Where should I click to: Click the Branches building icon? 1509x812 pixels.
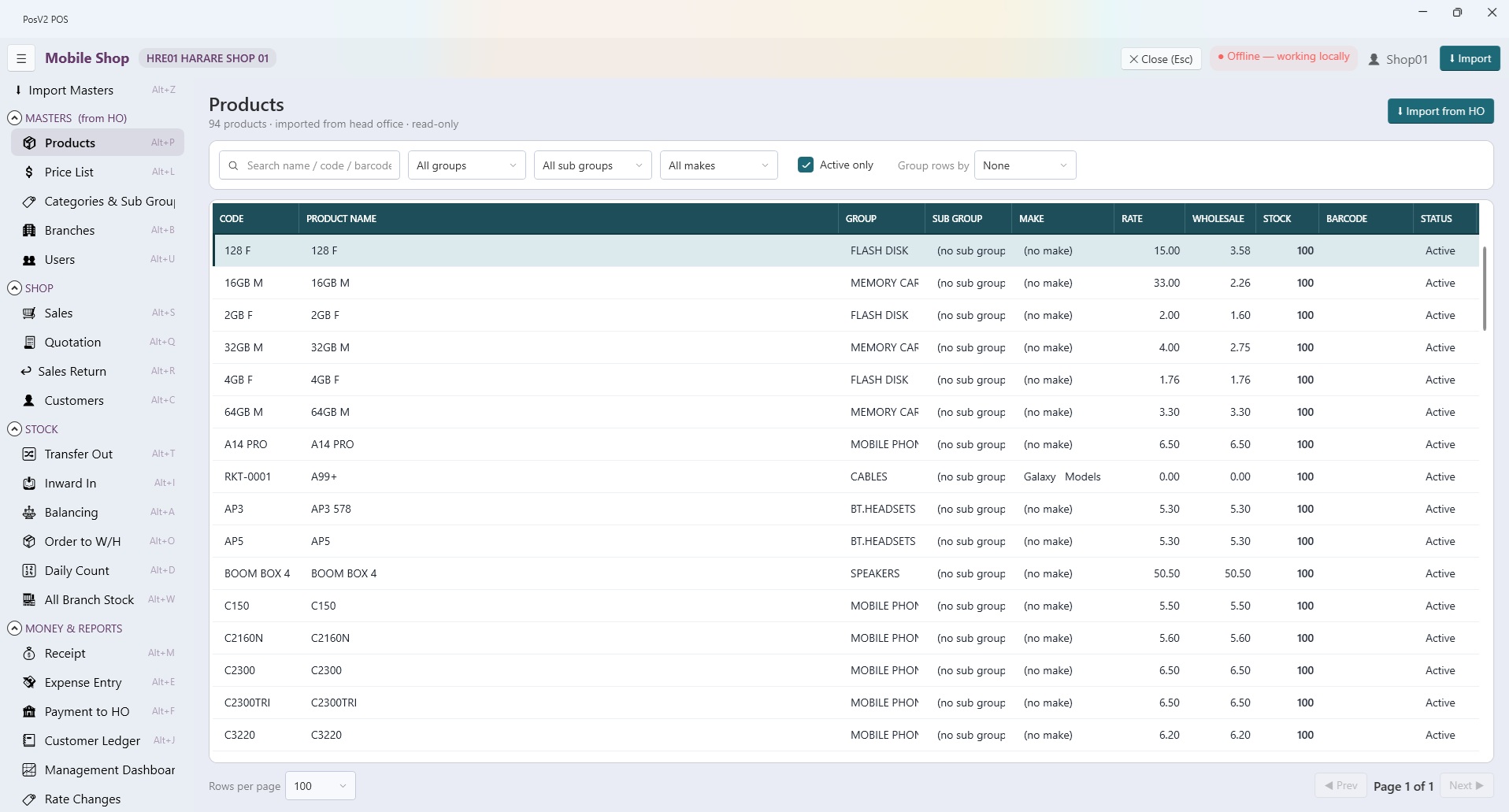(29, 230)
